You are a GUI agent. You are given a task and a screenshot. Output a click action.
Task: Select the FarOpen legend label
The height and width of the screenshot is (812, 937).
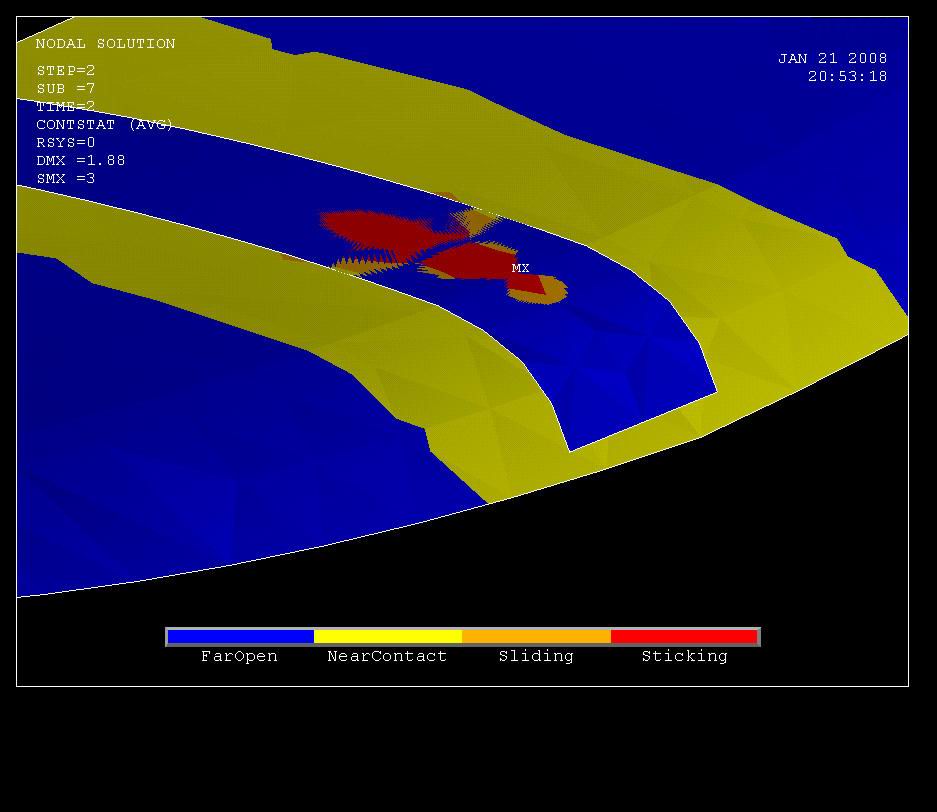[x=239, y=656]
